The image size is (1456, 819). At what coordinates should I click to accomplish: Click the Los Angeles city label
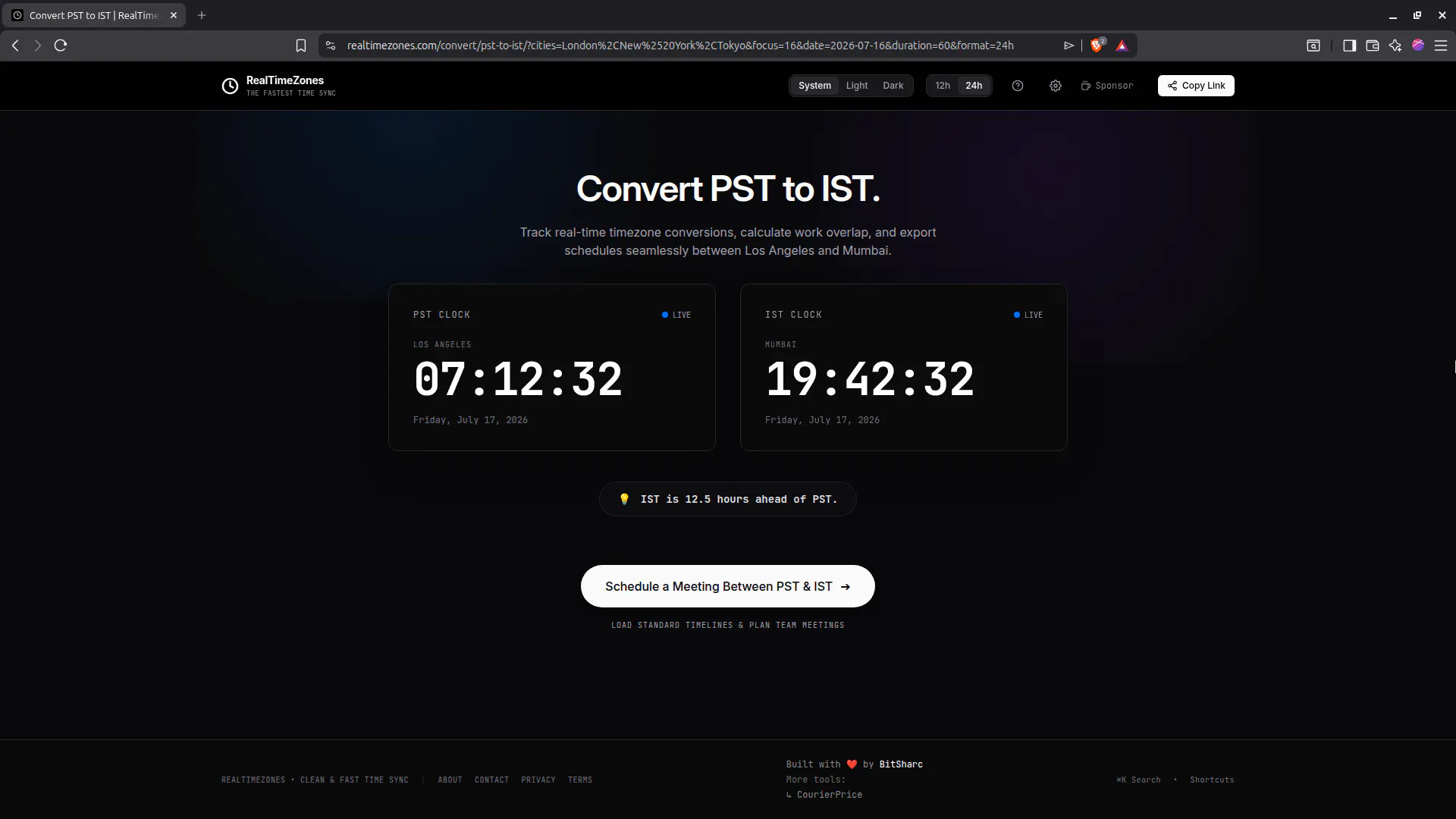click(x=442, y=344)
